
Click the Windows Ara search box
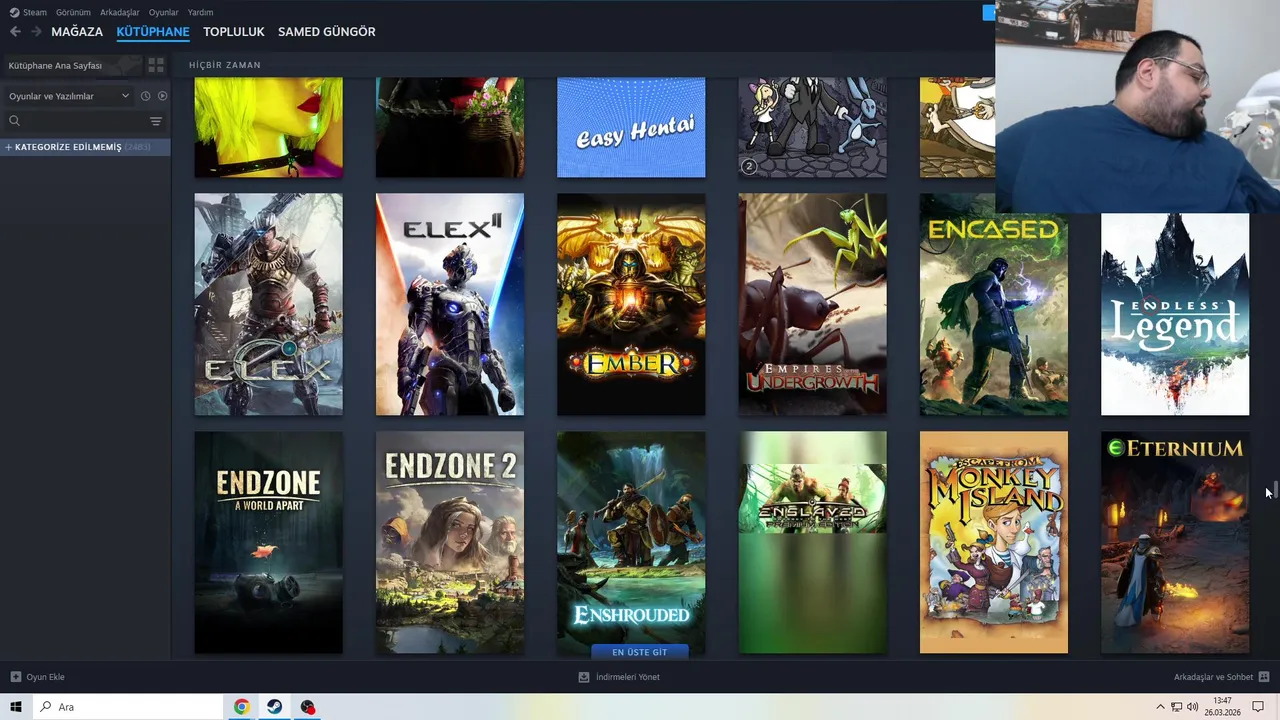point(128,707)
